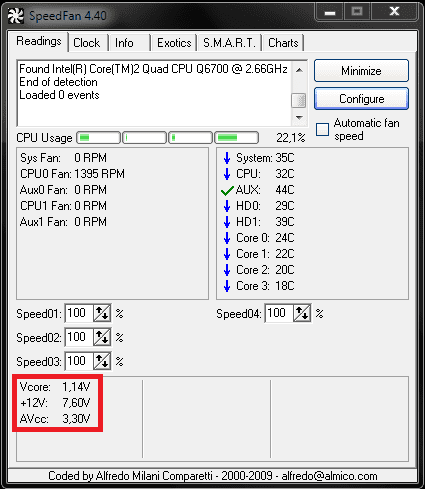Click the blue arrow icon next to Core 0

coord(227,238)
